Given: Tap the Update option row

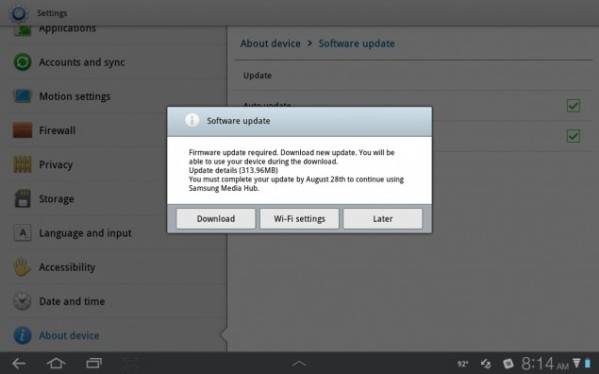Looking at the screenshot, I should (x=413, y=75).
